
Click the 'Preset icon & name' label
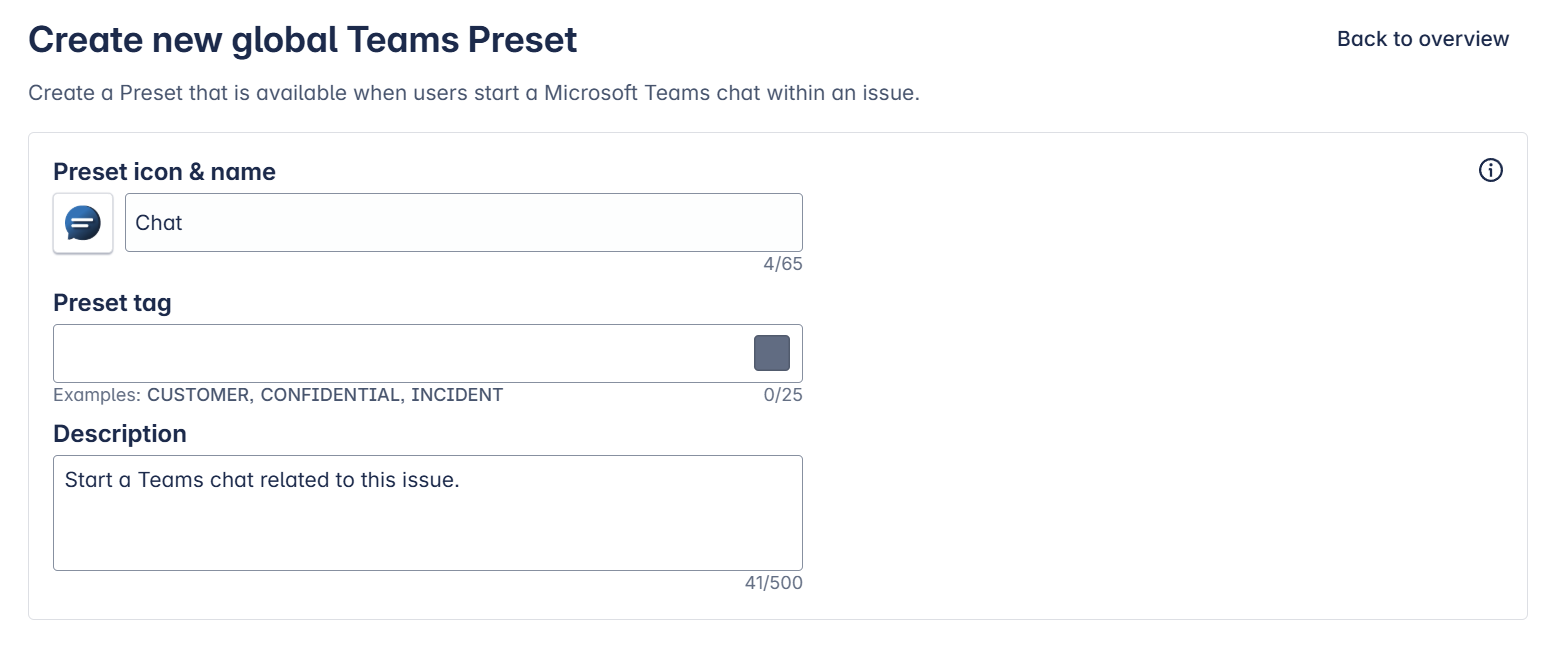tap(164, 172)
